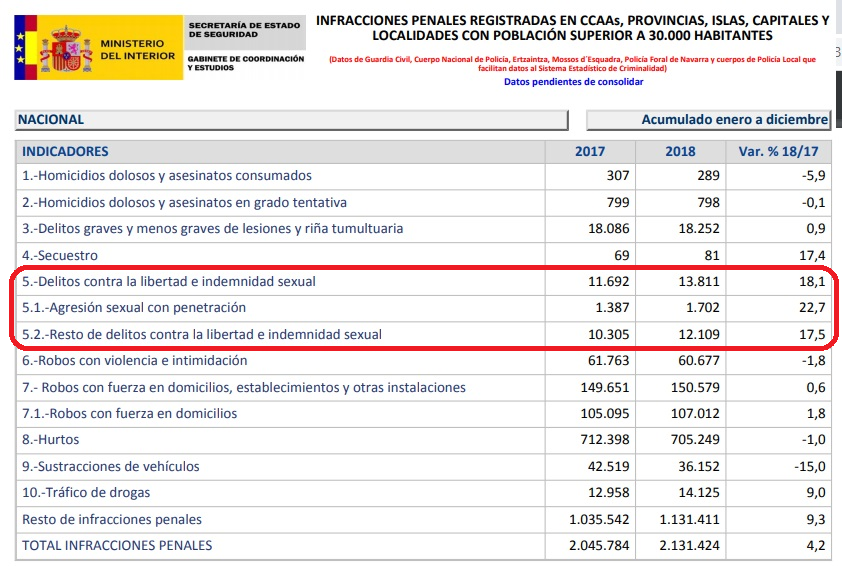842x566 pixels.
Task: Click the Var. % 18/17 column header
Action: click(x=778, y=152)
